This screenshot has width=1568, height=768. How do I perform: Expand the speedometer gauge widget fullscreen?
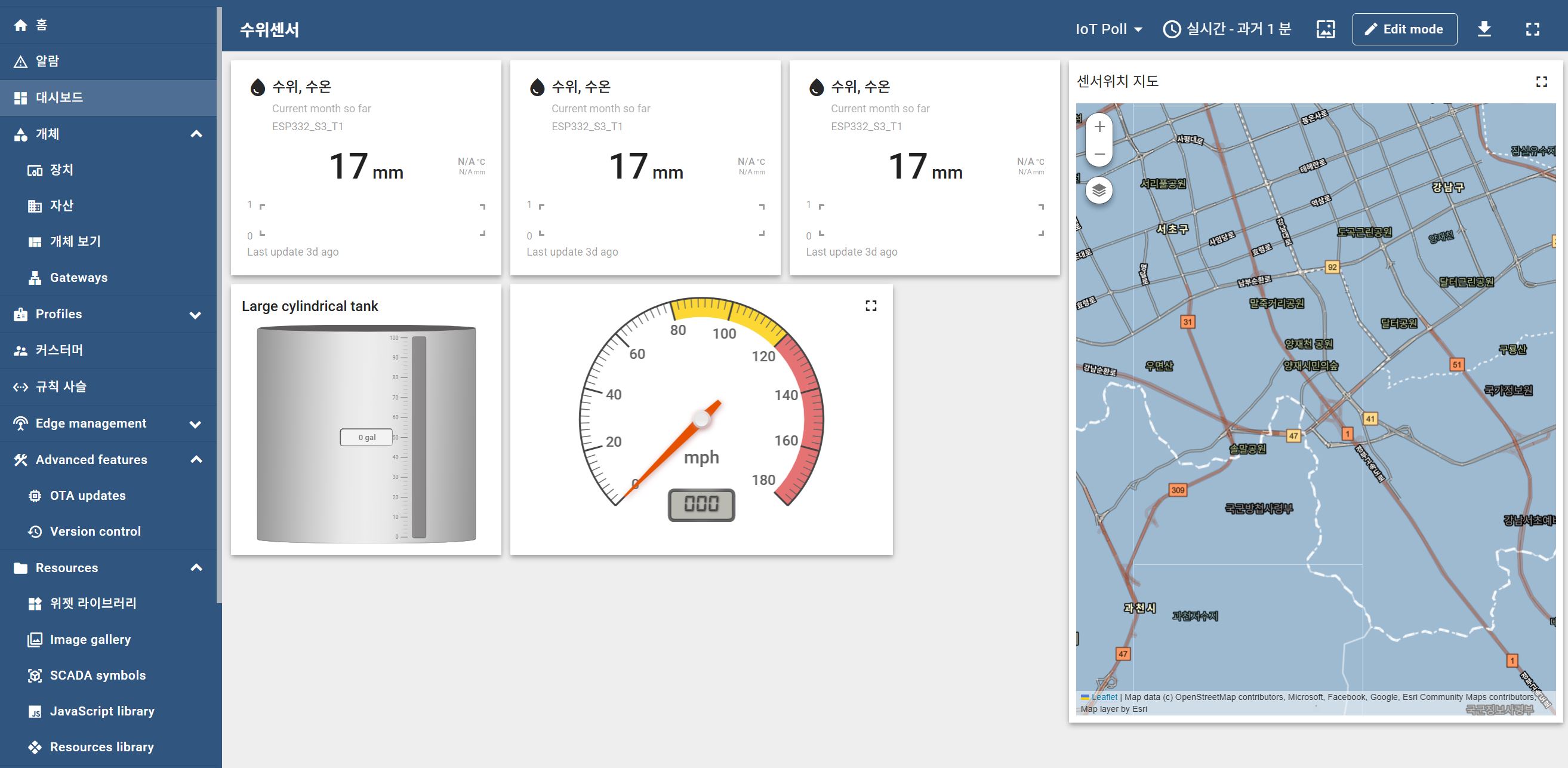click(x=871, y=306)
